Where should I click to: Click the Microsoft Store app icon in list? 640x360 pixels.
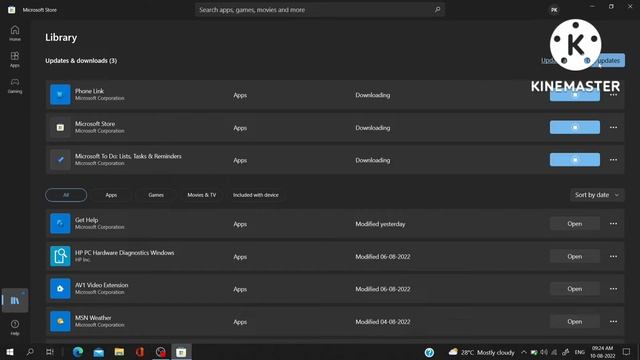click(60, 127)
